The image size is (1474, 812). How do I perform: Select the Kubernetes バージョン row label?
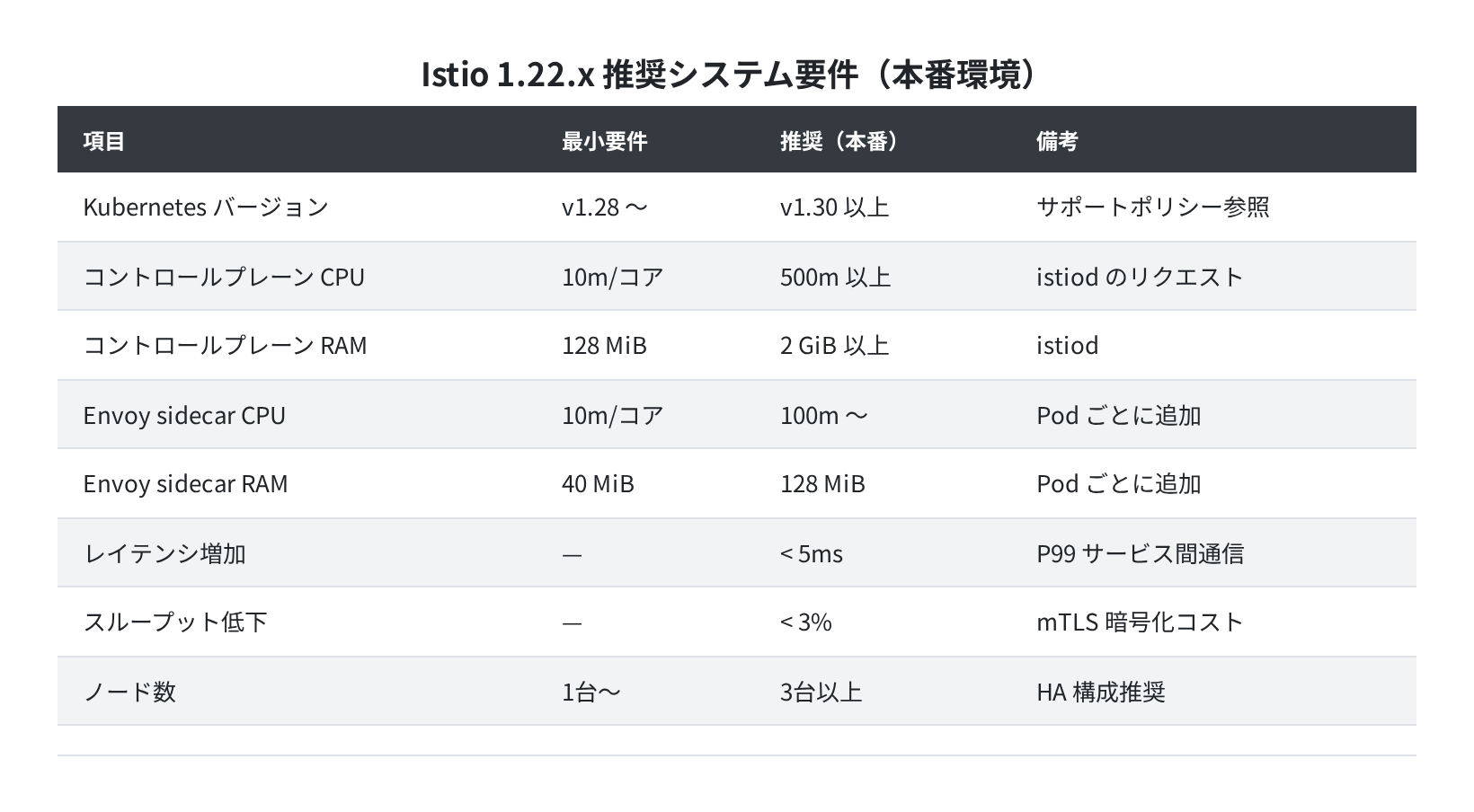click(x=206, y=207)
